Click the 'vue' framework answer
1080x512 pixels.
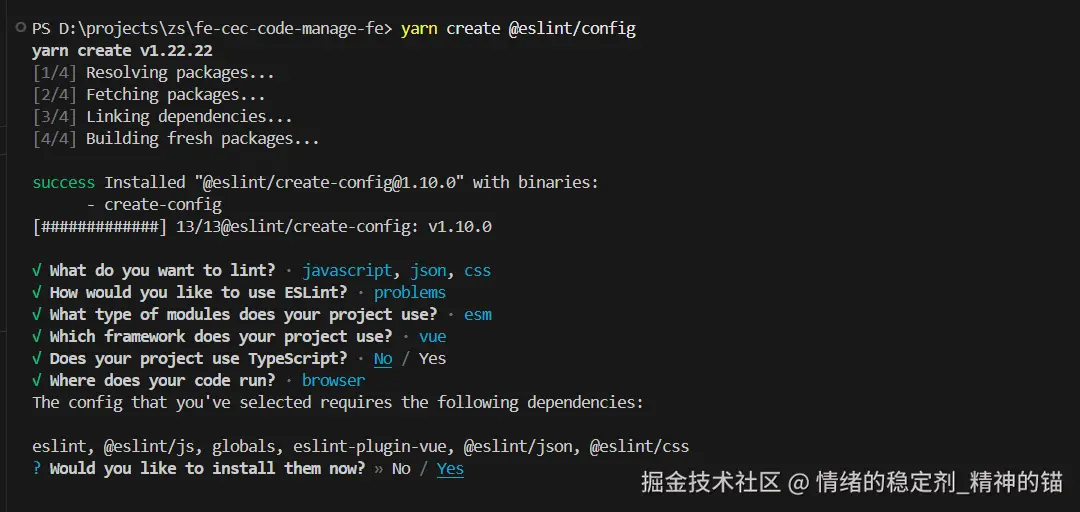pos(432,336)
